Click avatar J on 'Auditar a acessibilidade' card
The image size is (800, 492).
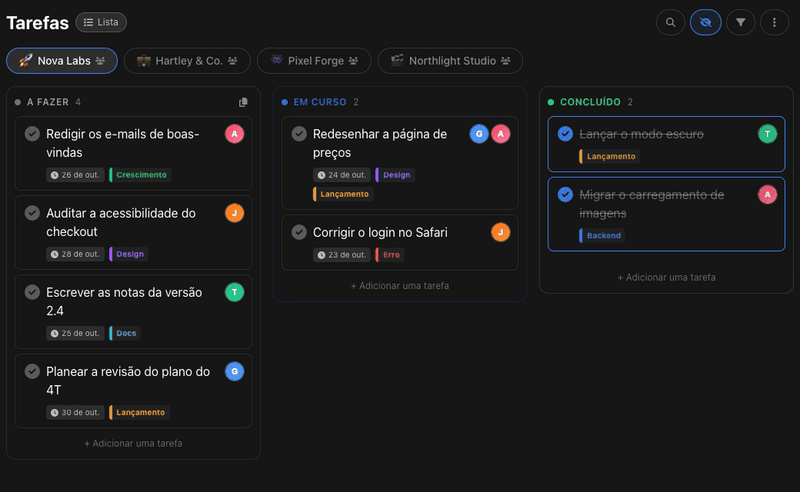point(235,213)
